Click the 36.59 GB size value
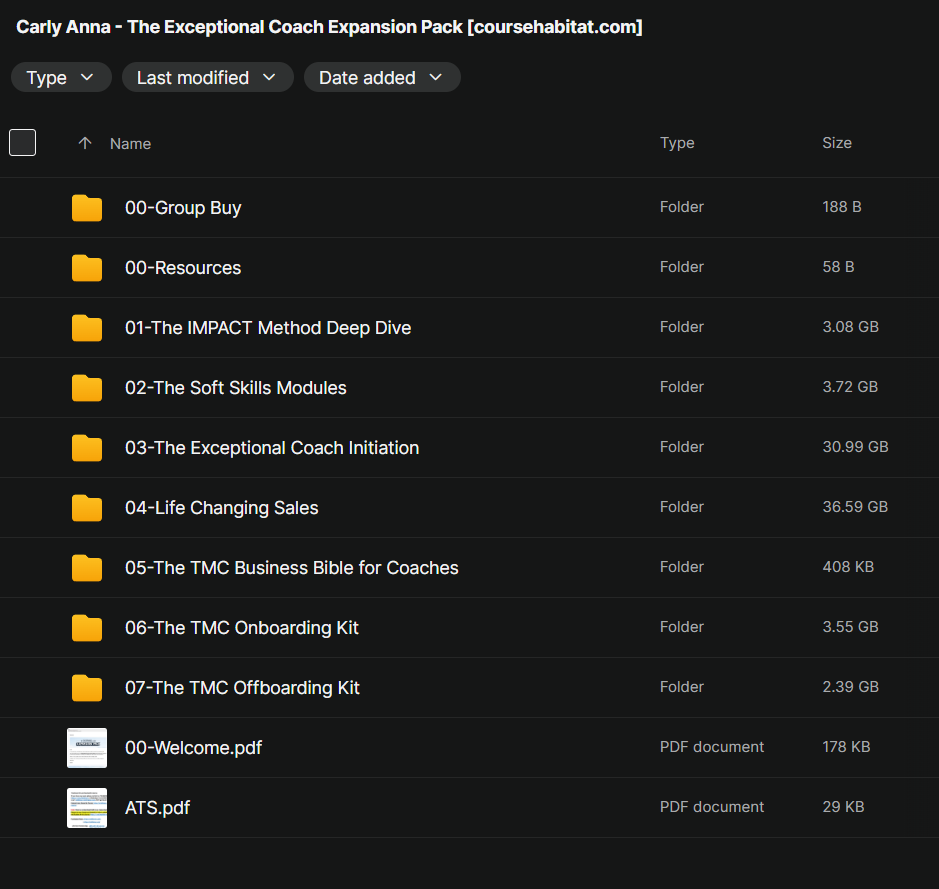The width and height of the screenshot is (939, 889). [855, 506]
